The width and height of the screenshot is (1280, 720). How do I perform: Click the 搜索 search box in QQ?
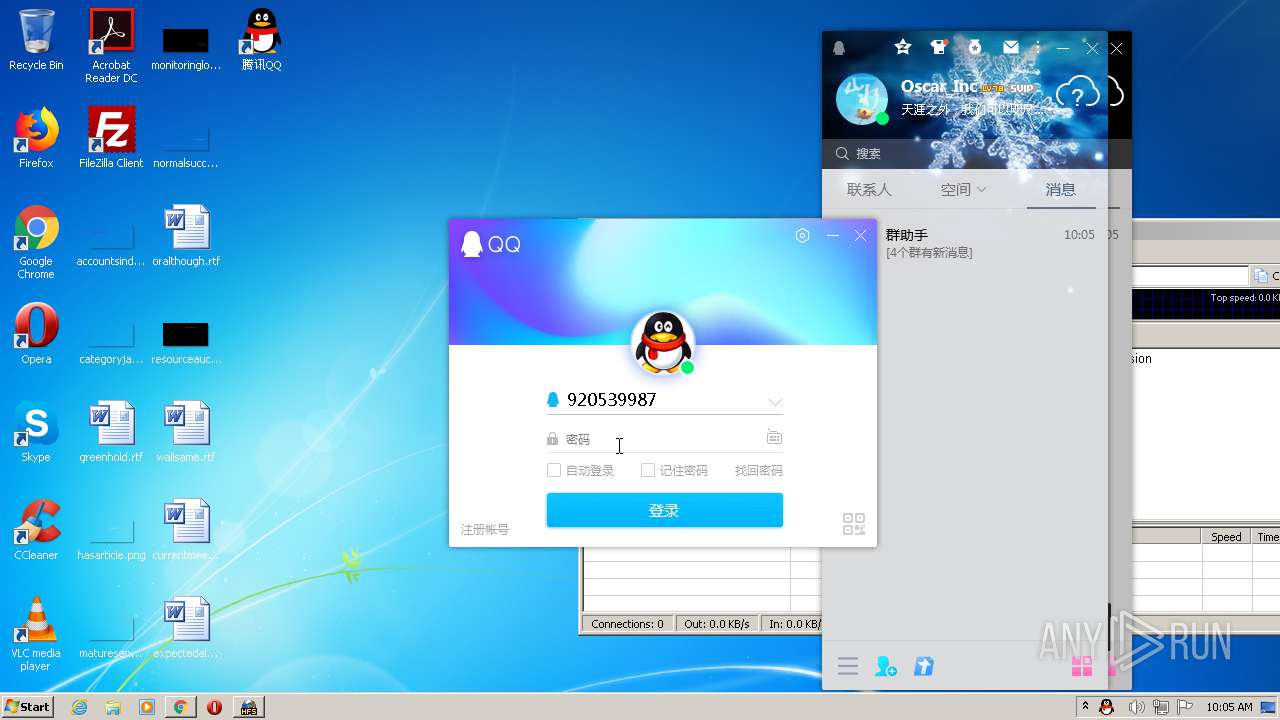[964, 153]
